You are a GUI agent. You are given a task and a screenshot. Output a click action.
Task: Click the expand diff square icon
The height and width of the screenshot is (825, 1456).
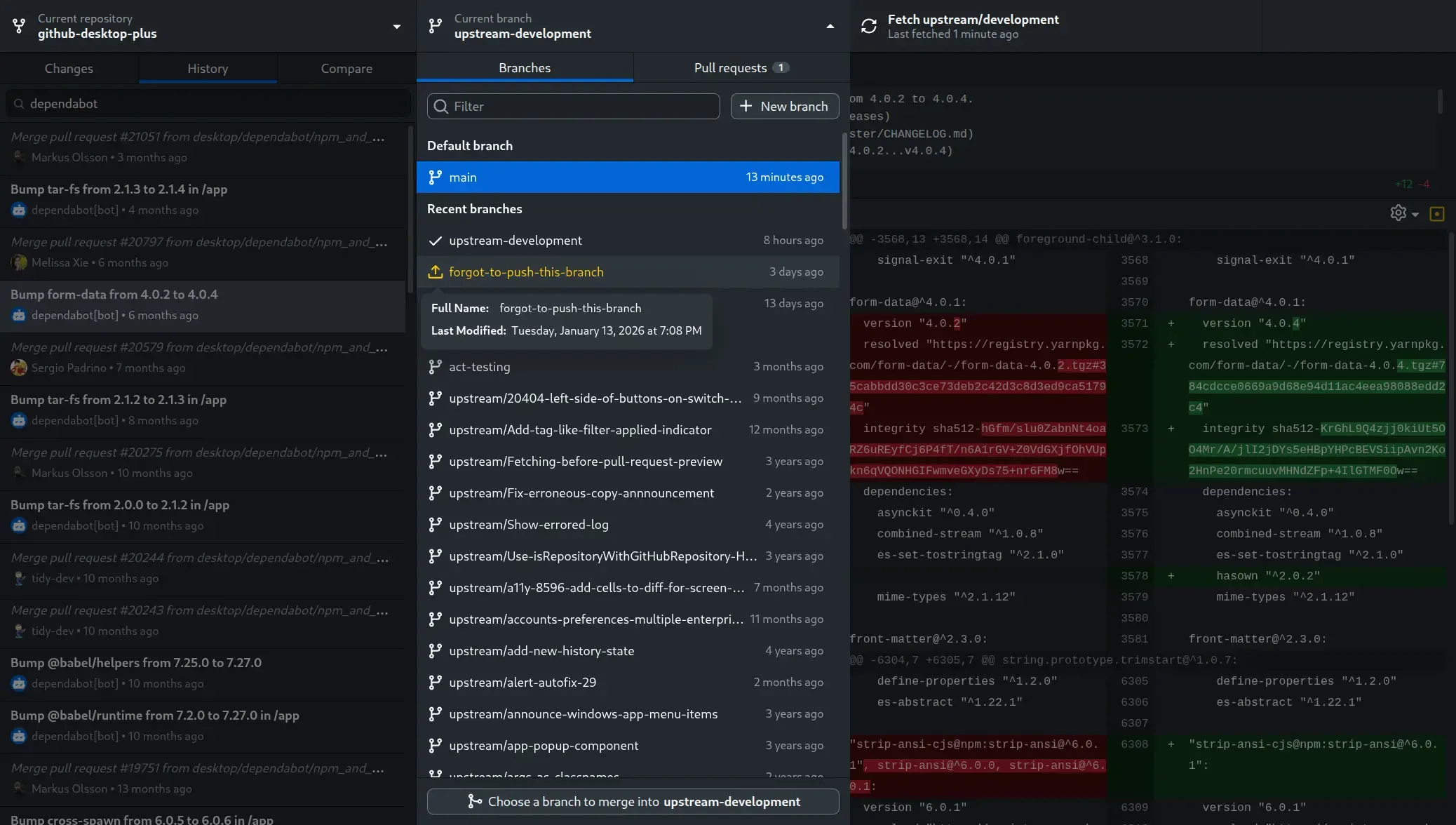click(1436, 213)
